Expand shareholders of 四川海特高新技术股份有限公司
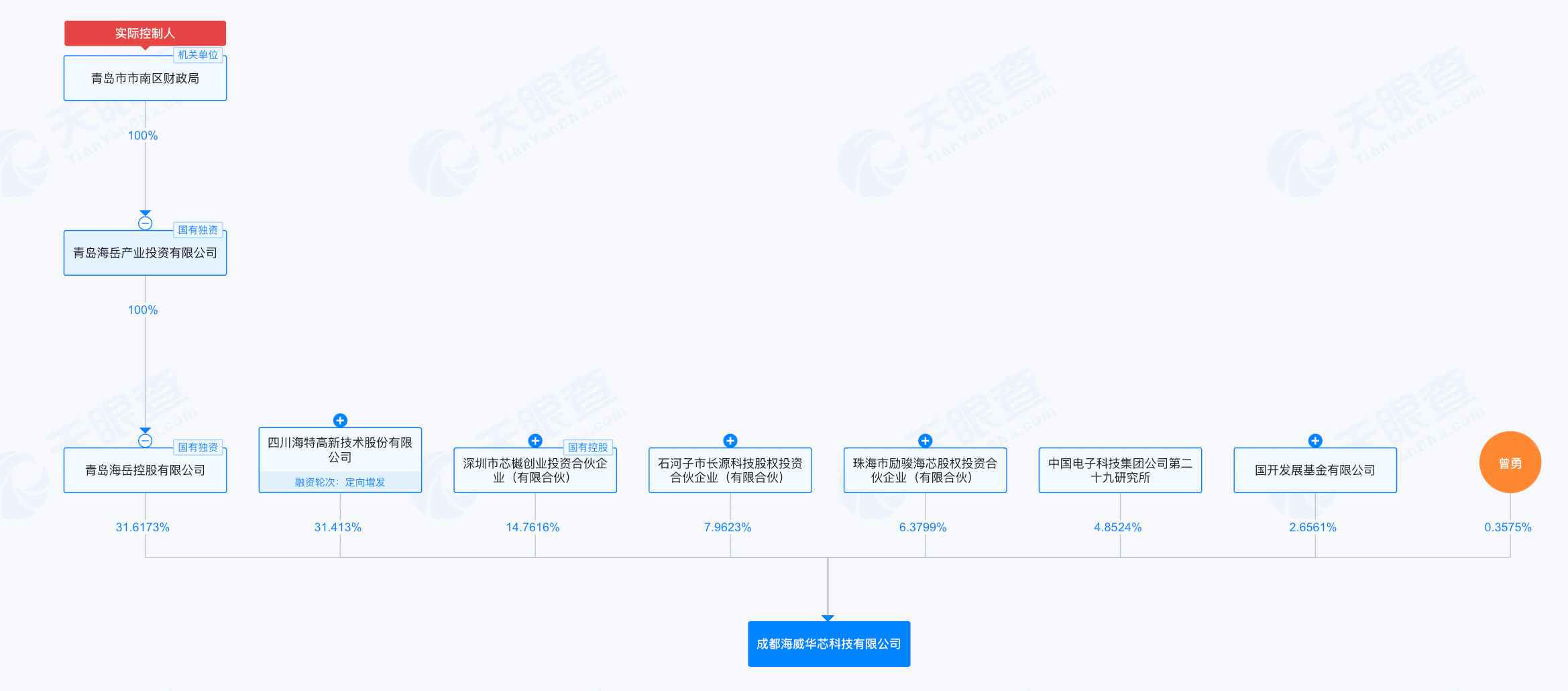Image resolution: width=1568 pixels, height=691 pixels. point(340,421)
